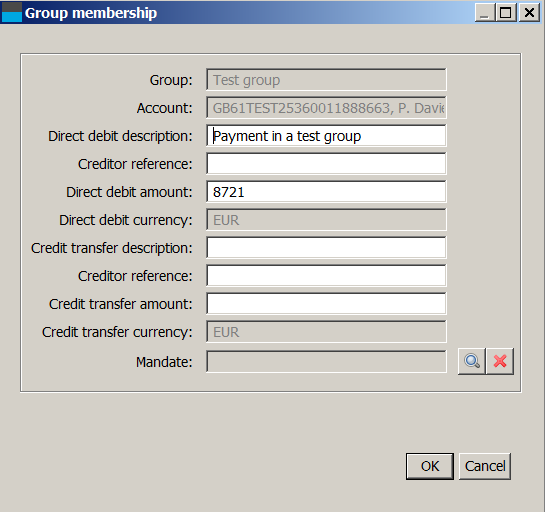Click the read-only Account field
This screenshot has width=545, height=512.
tap(326, 108)
